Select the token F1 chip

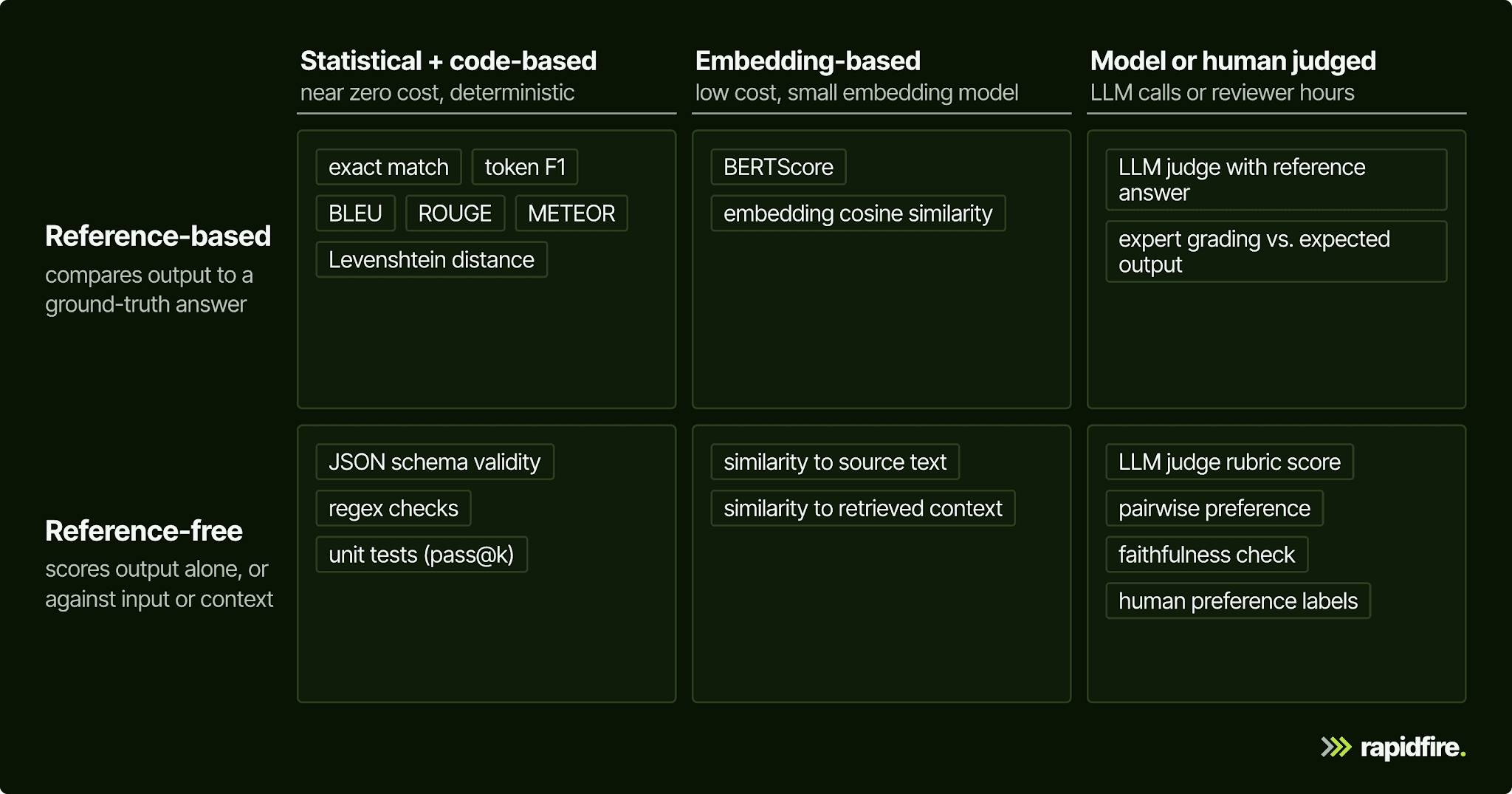pos(525,167)
